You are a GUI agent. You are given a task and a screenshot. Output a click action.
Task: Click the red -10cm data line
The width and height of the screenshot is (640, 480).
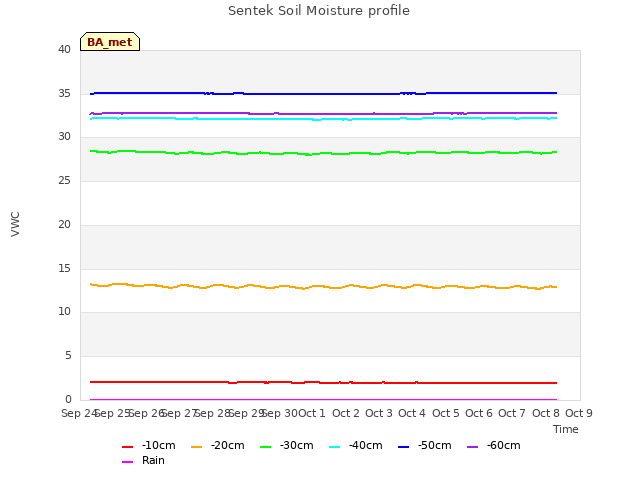[322, 382]
